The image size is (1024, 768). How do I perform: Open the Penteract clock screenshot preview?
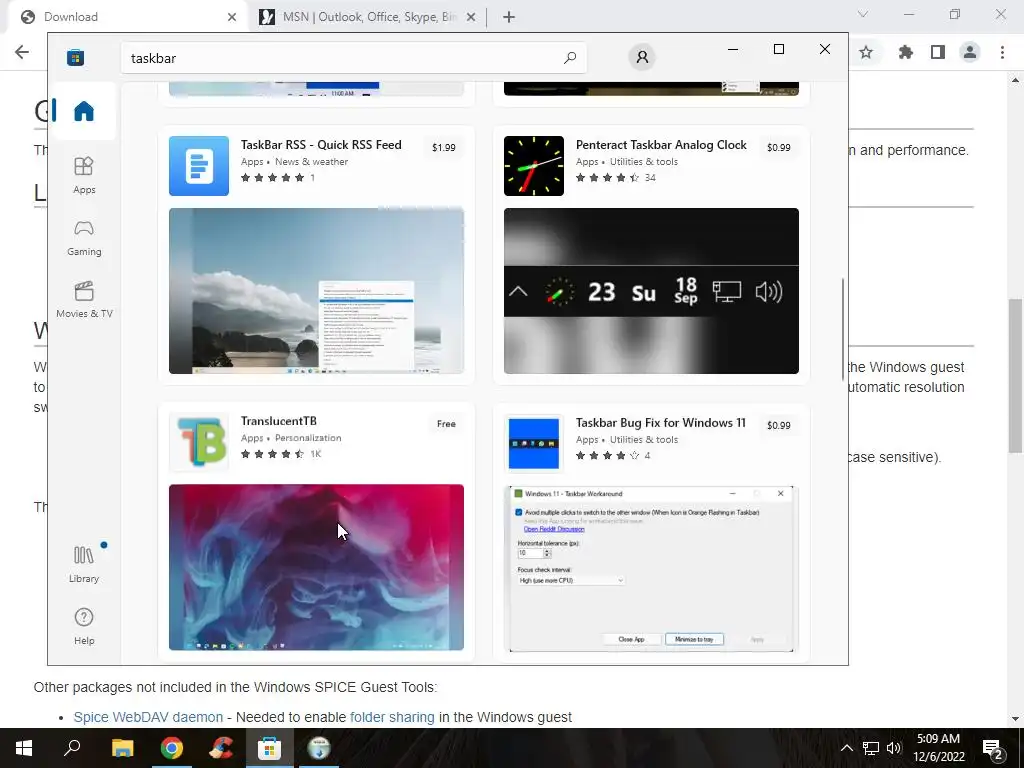tap(651, 291)
